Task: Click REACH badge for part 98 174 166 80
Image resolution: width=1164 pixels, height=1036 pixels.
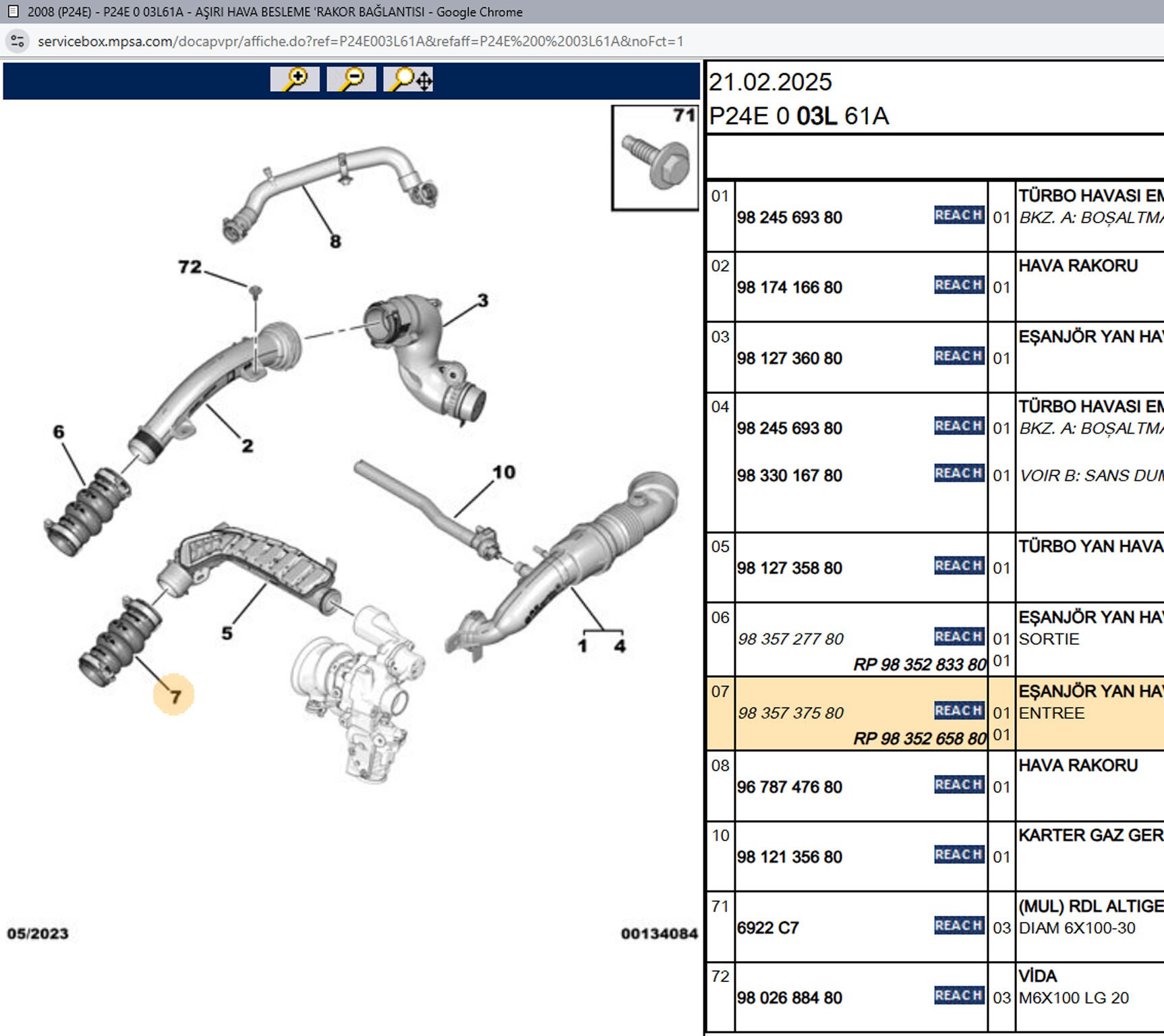Action: pyautogui.click(x=958, y=285)
